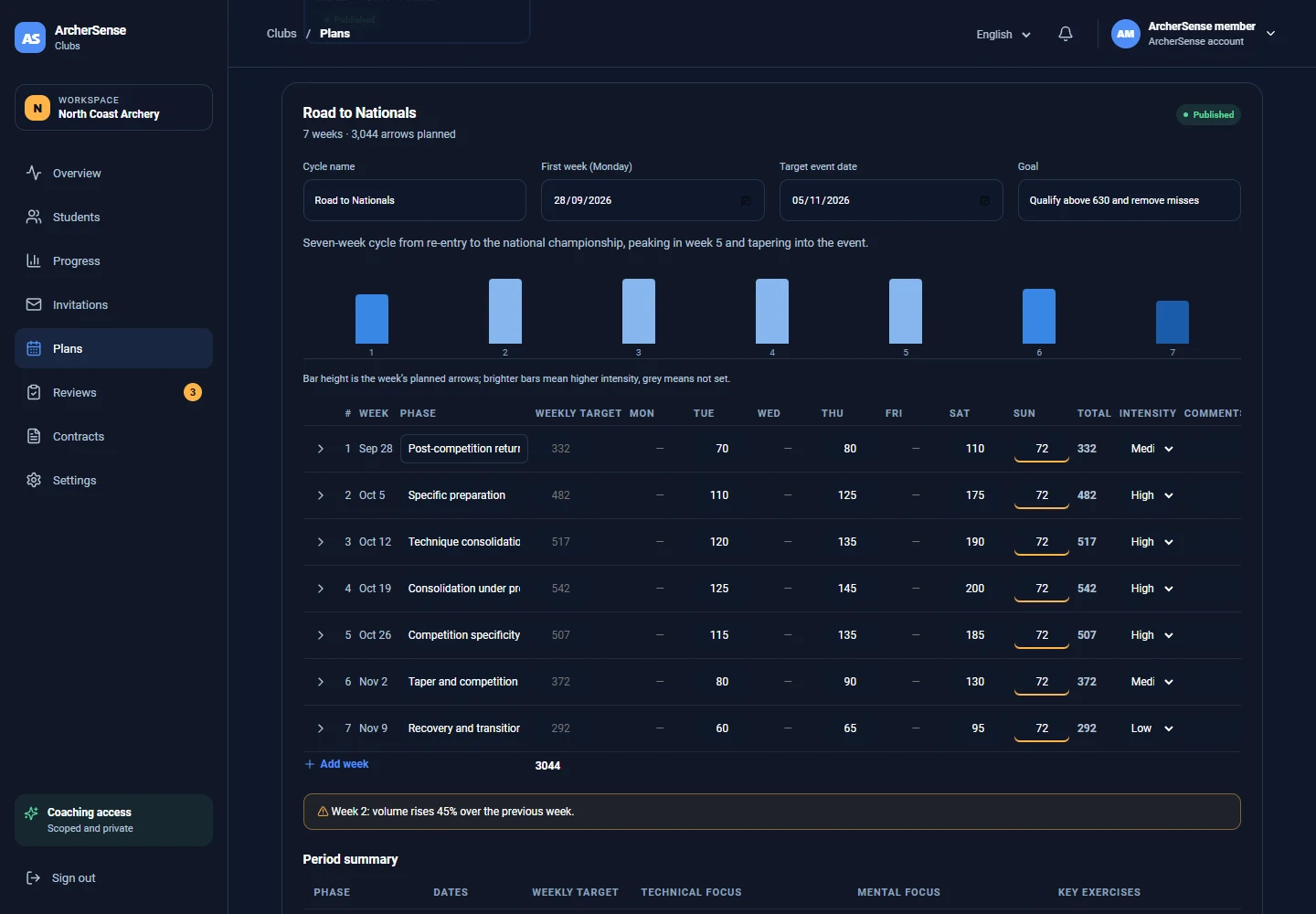Click the Contracts document icon
The height and width of the screenshot is (914, 1316).
pyautogui.click(x=34, y=436)
